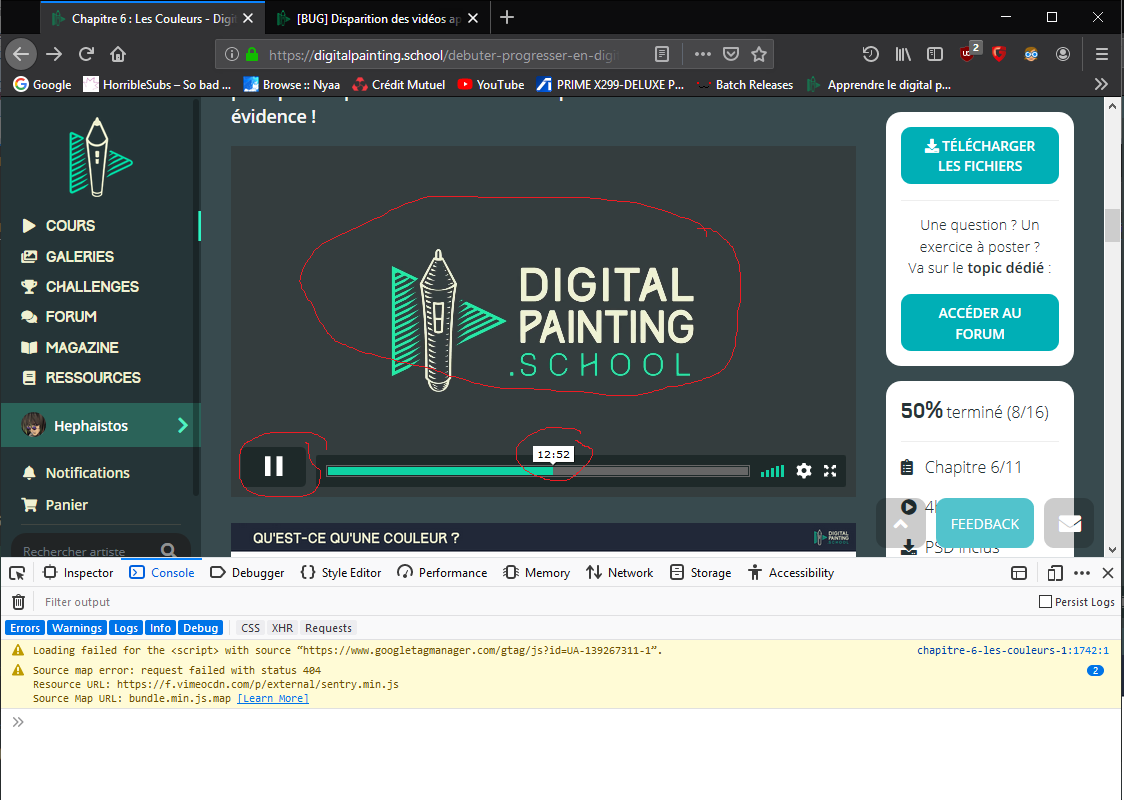This screenshot has width=1124, height=800.
Task: Open the video settings gear
Action: [x=803, y=471]
